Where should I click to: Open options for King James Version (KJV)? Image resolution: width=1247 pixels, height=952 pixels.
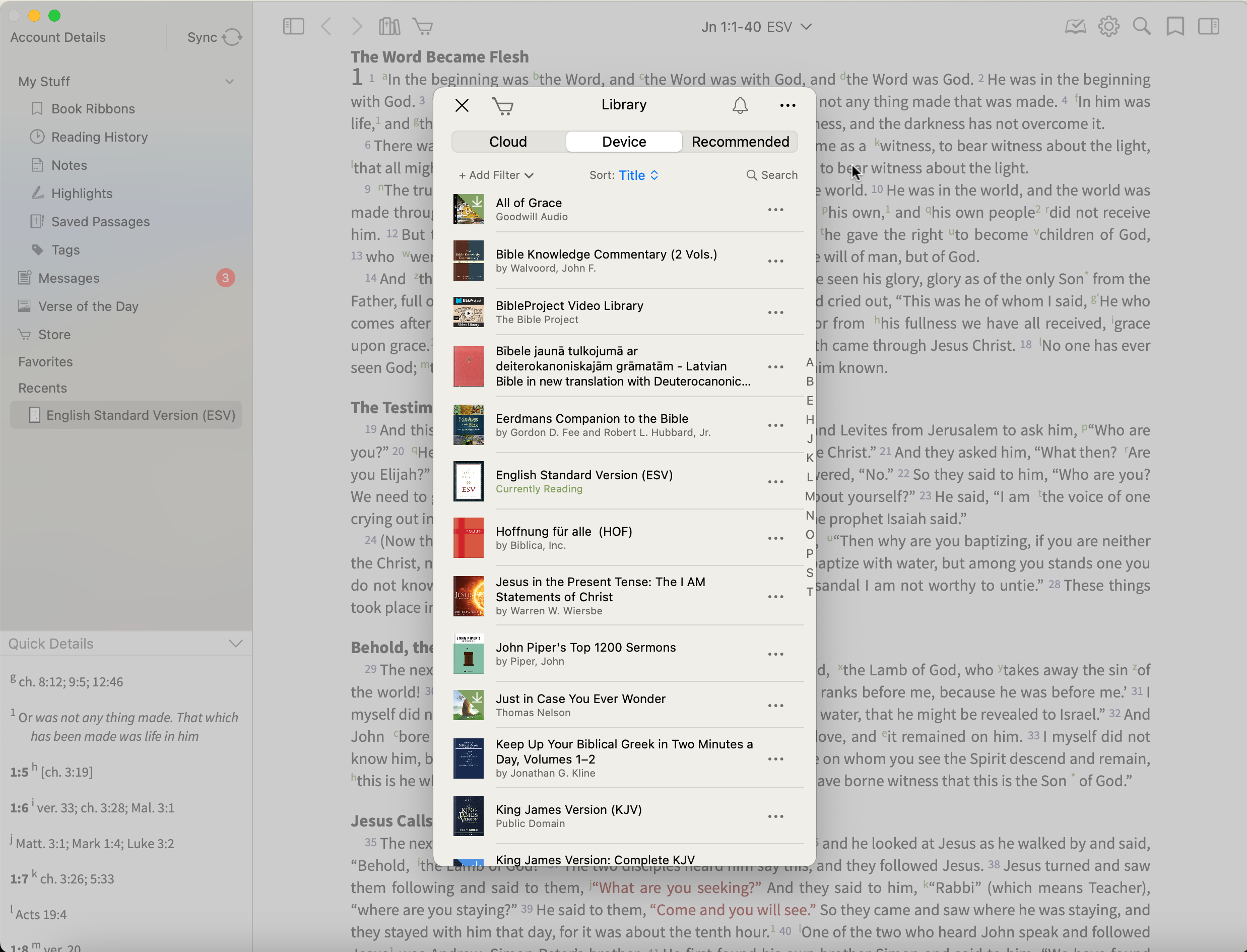[x=775, y=816]
